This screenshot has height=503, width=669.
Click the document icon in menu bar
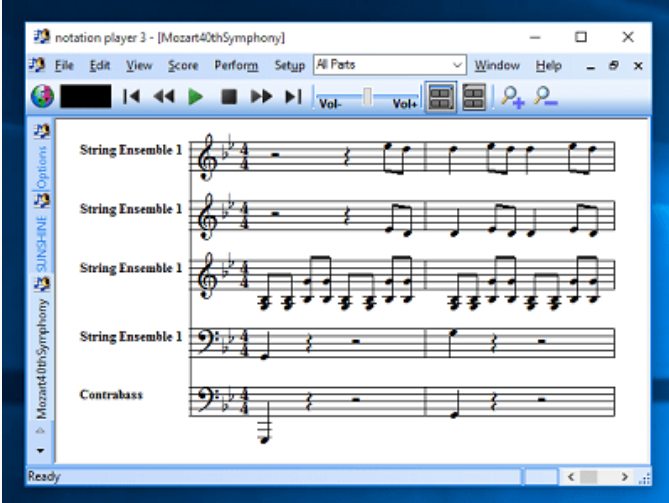pos(37,65)
